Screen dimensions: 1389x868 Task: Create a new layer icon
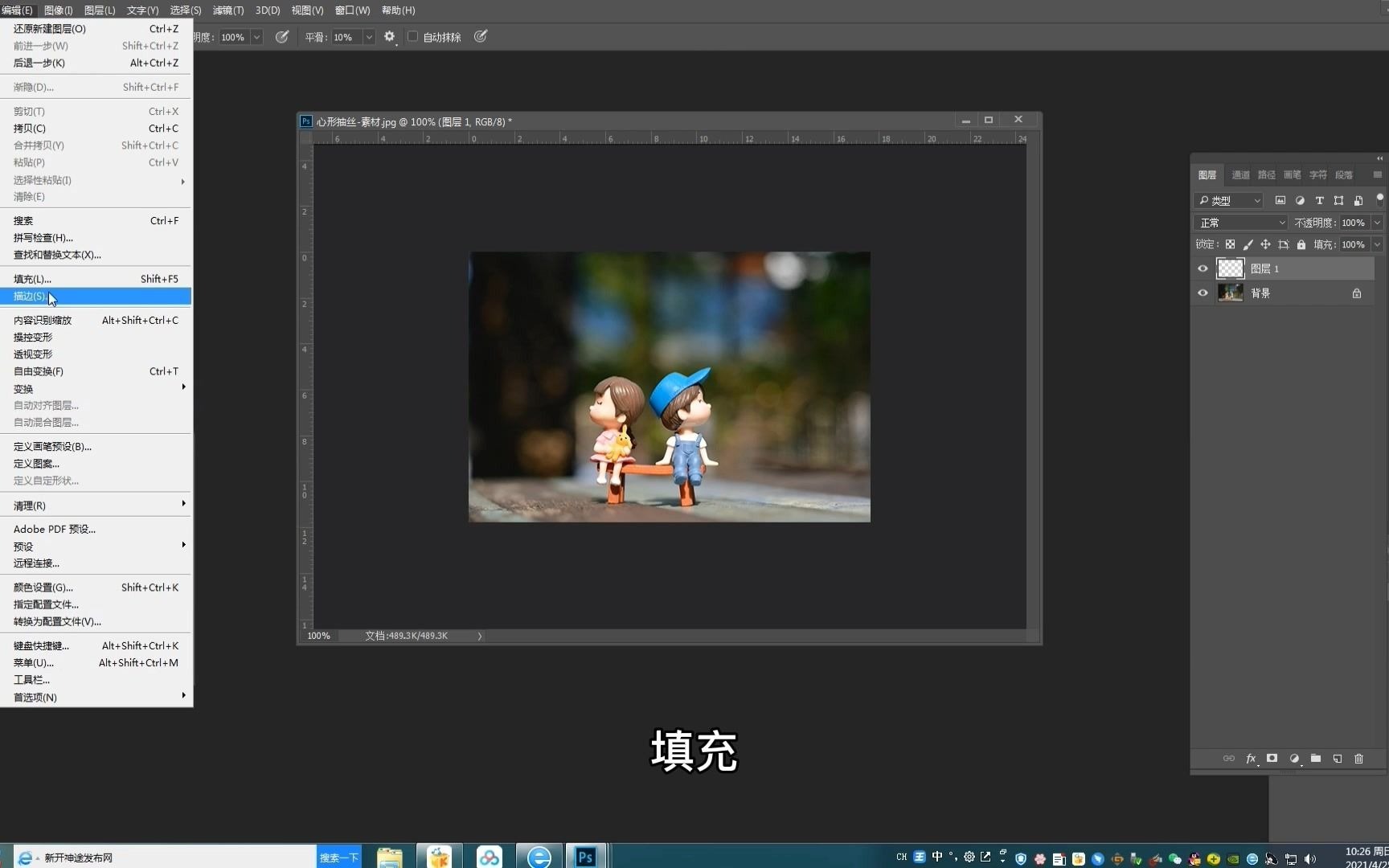coord(1338,759)
